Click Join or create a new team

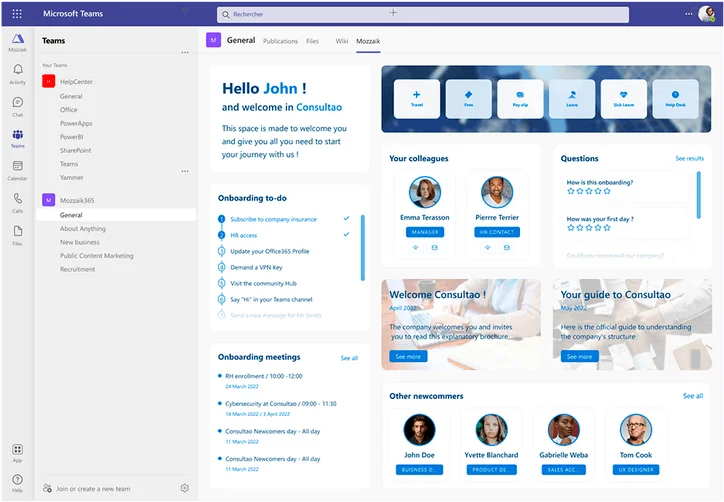point(93,489)
